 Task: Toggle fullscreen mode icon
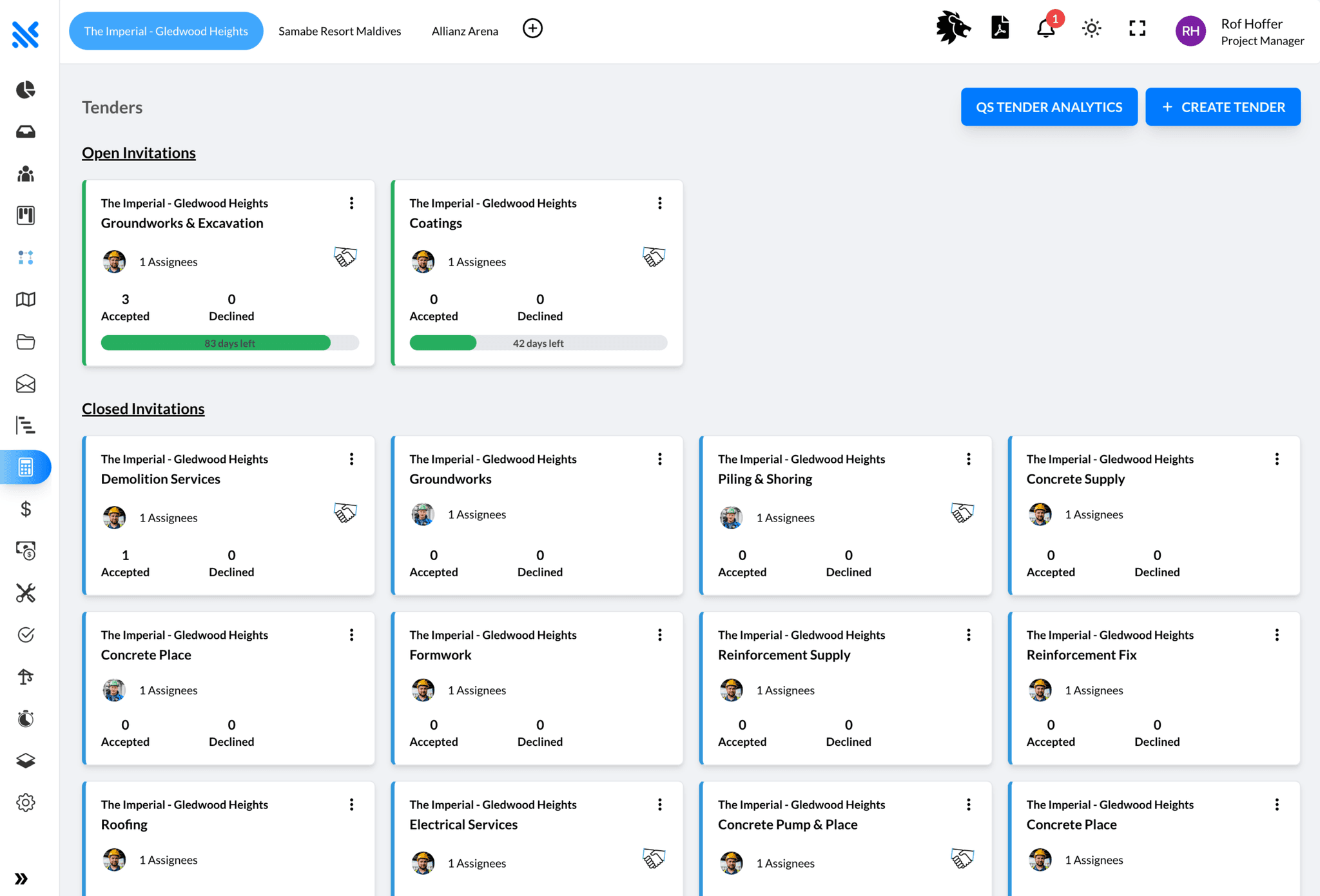pyautogui.click(x=1137, y=28)
